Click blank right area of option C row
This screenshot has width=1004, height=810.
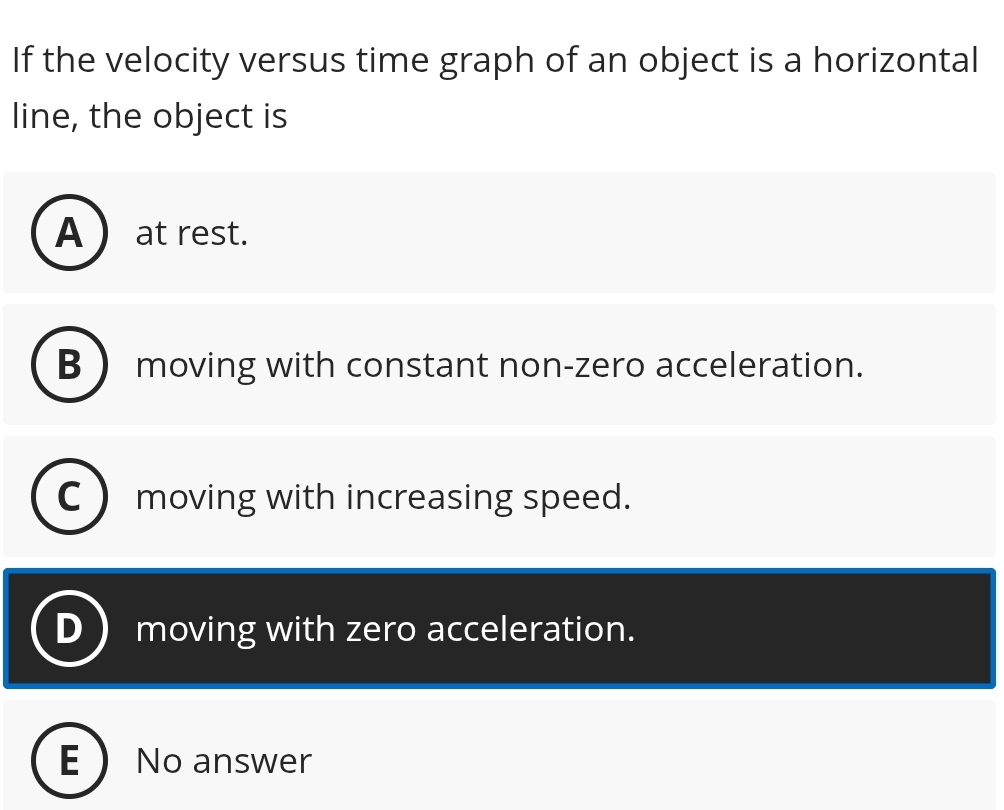pyautogui.click(x=820, y=497)
